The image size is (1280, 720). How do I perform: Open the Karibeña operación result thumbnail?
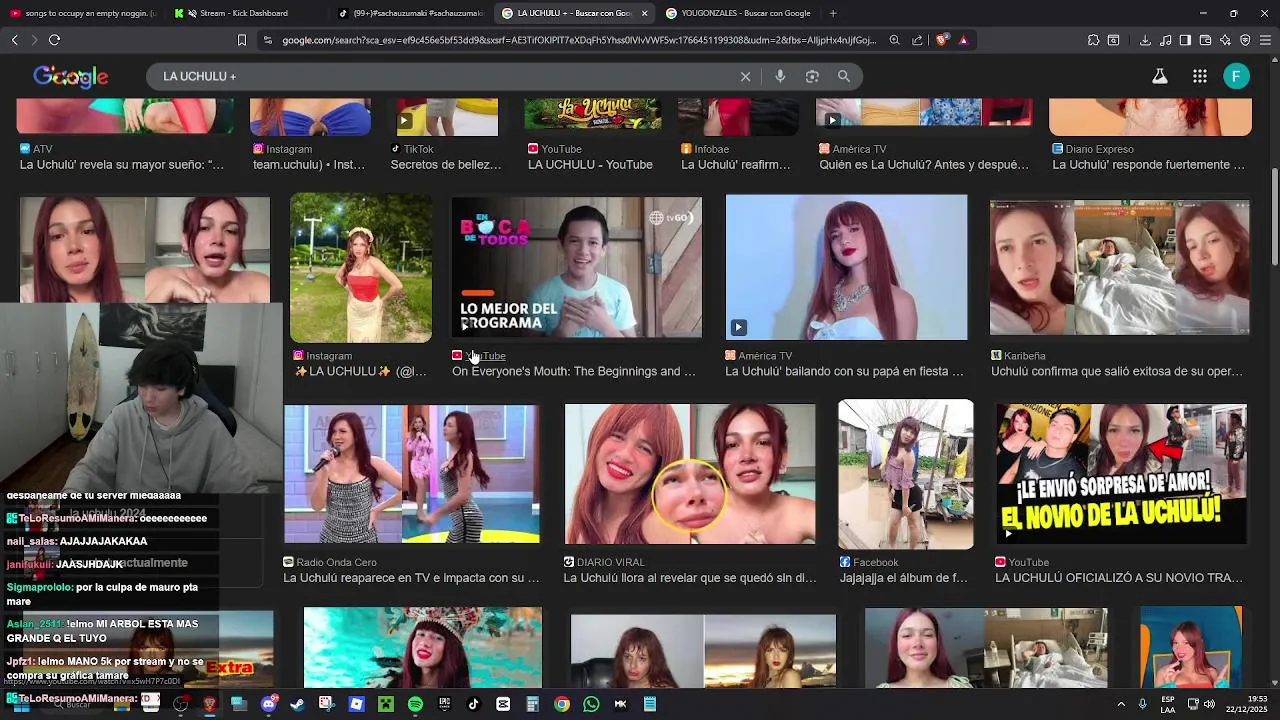[1119, 267]
